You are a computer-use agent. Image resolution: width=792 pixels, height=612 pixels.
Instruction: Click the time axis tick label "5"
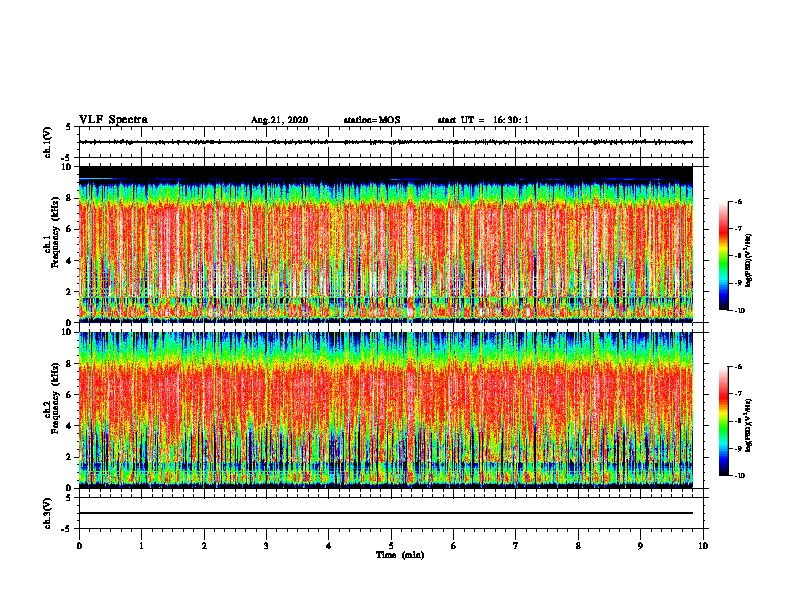click(x=391, y=546)
